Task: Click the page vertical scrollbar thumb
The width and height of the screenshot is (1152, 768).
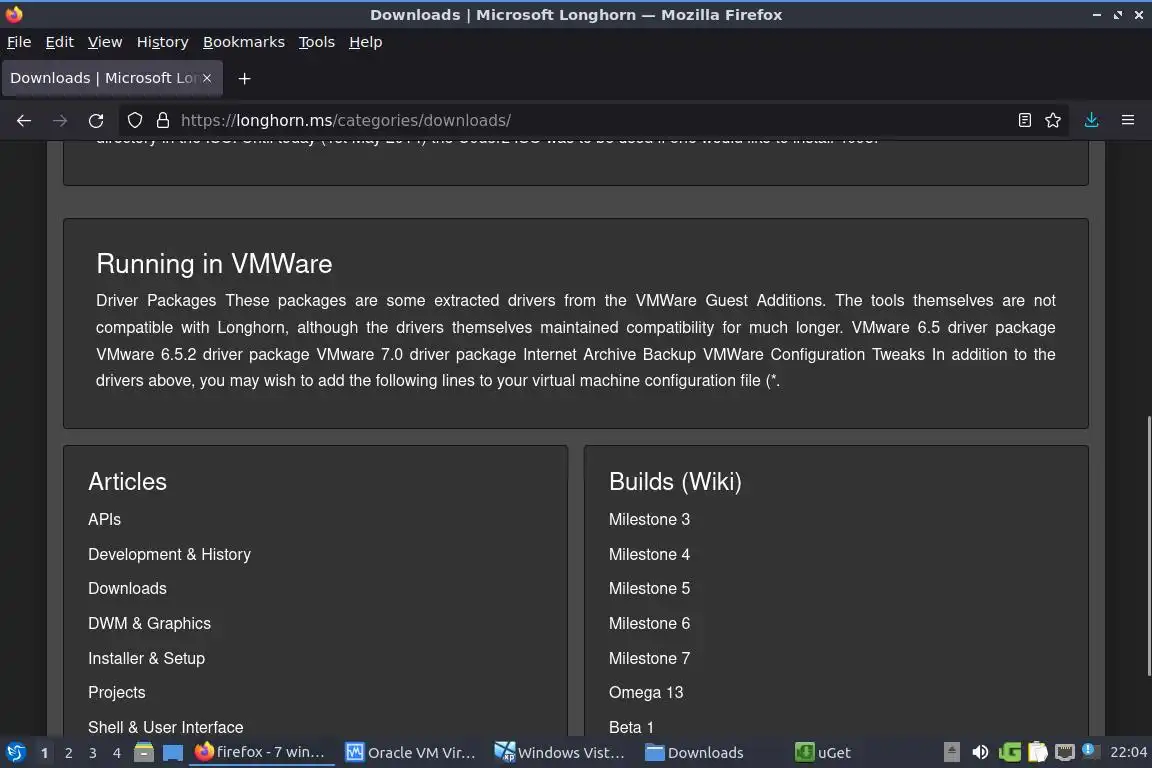Action: [1148, 546]
